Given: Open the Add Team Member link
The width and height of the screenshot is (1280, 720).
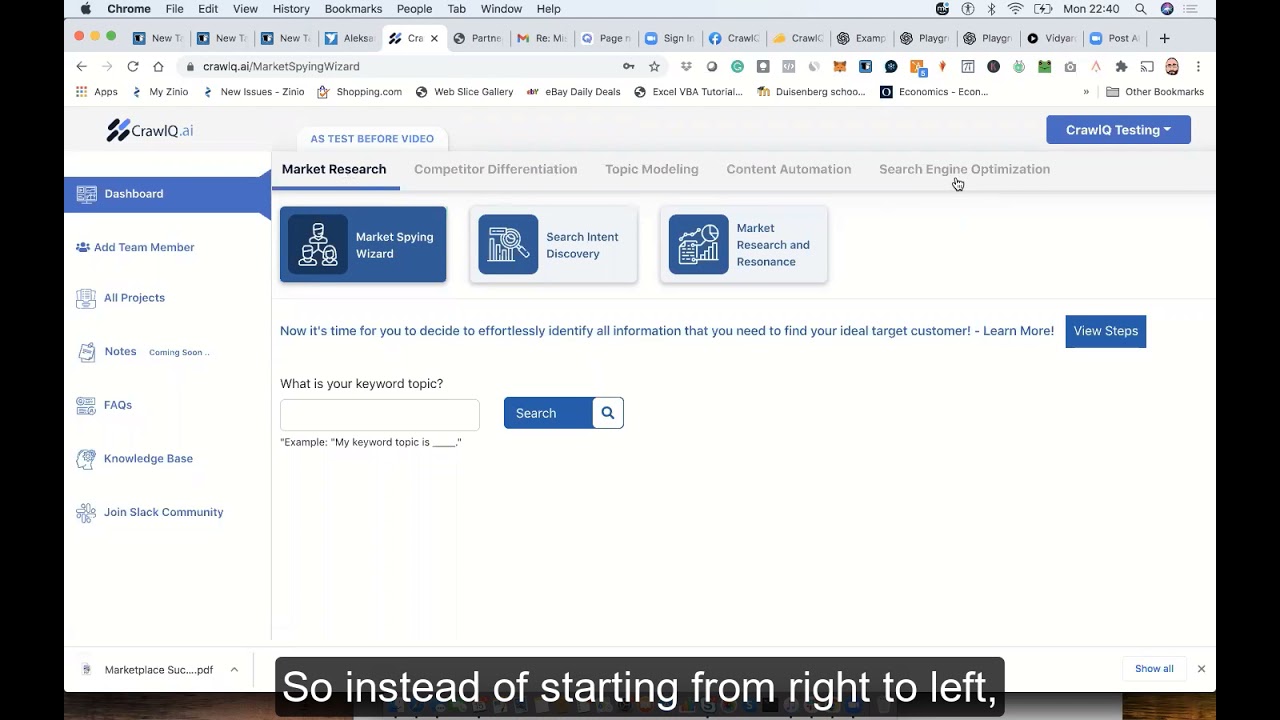Looking at the screenshot, I should click(144, 247).
